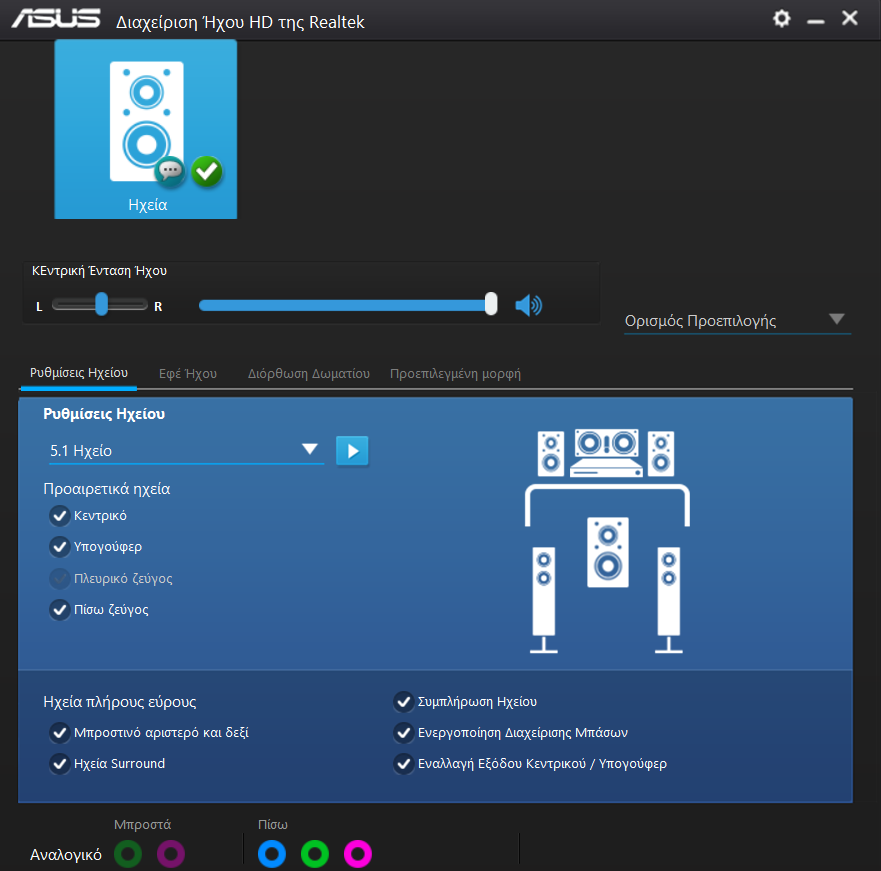The height and width of the screenshot is (871, 881).
Task: Switch to the Εφέ Ήχου tab
Action: pos(188,374)
